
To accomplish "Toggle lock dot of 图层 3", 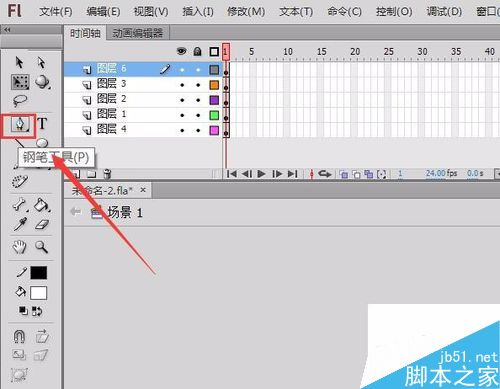I will [198, 85].
